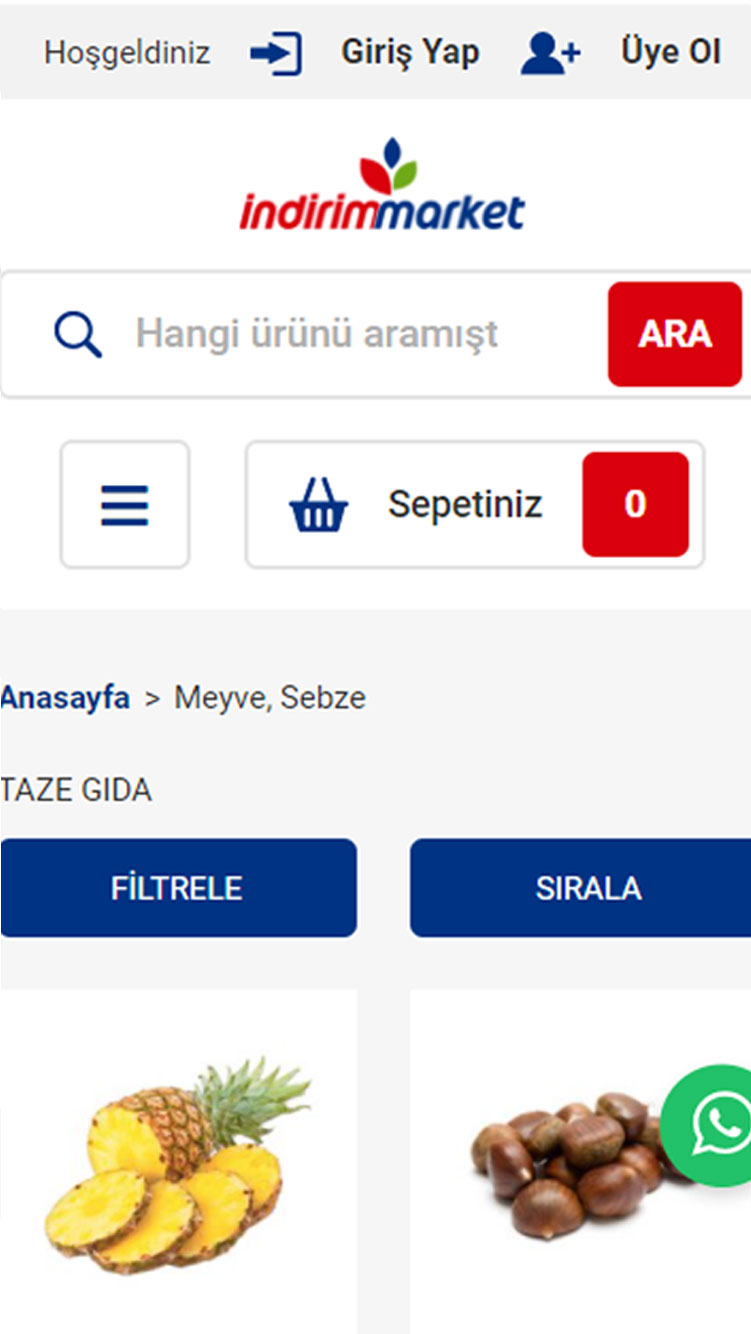Viewport: 751px width, 1334px height.
Task: Select the Meyve, Sebze breadcrumb
Action: [x=270, y=698]
